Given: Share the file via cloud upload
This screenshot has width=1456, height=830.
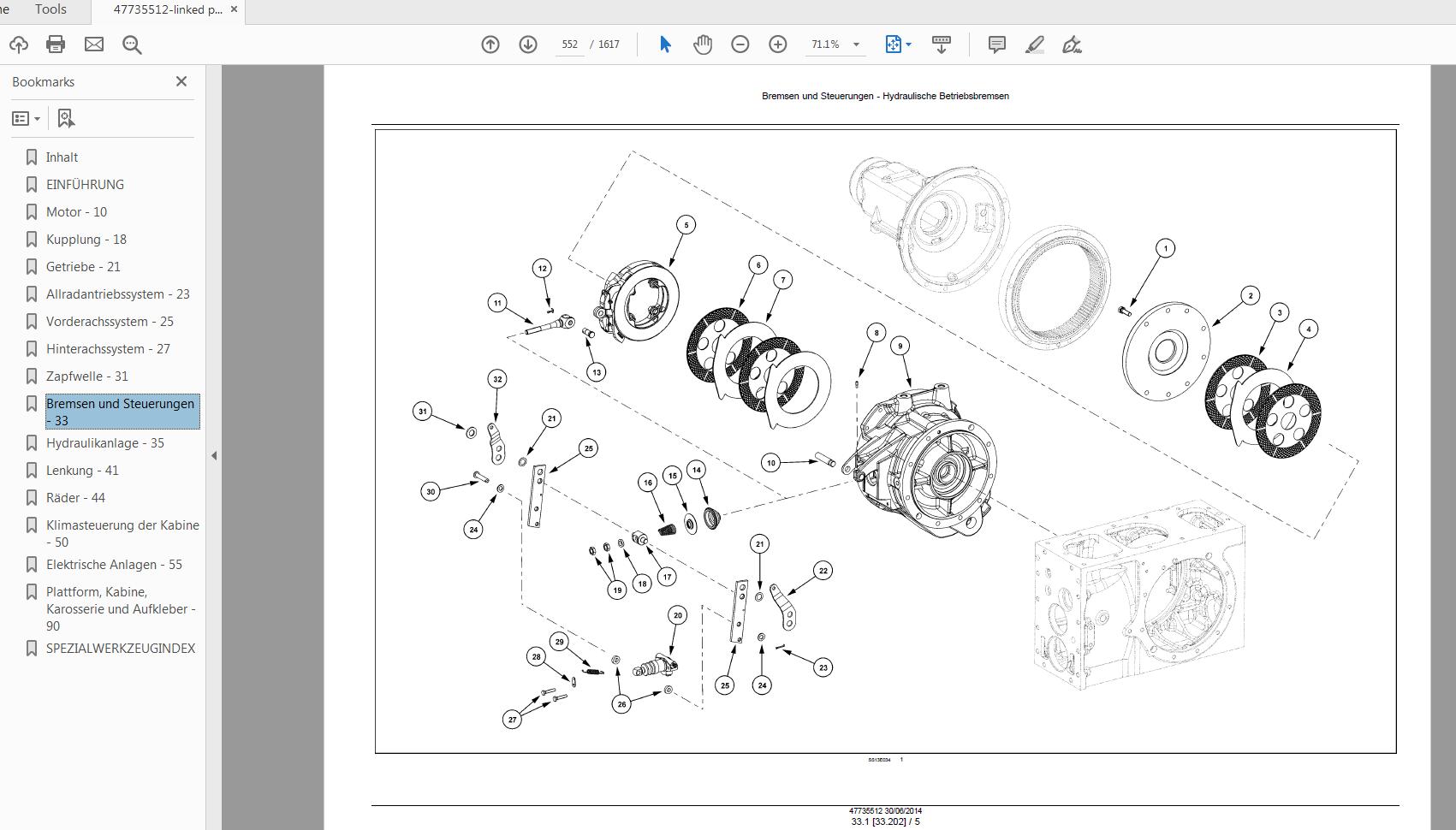Looking at the screenshot, I should click(19, 44).
